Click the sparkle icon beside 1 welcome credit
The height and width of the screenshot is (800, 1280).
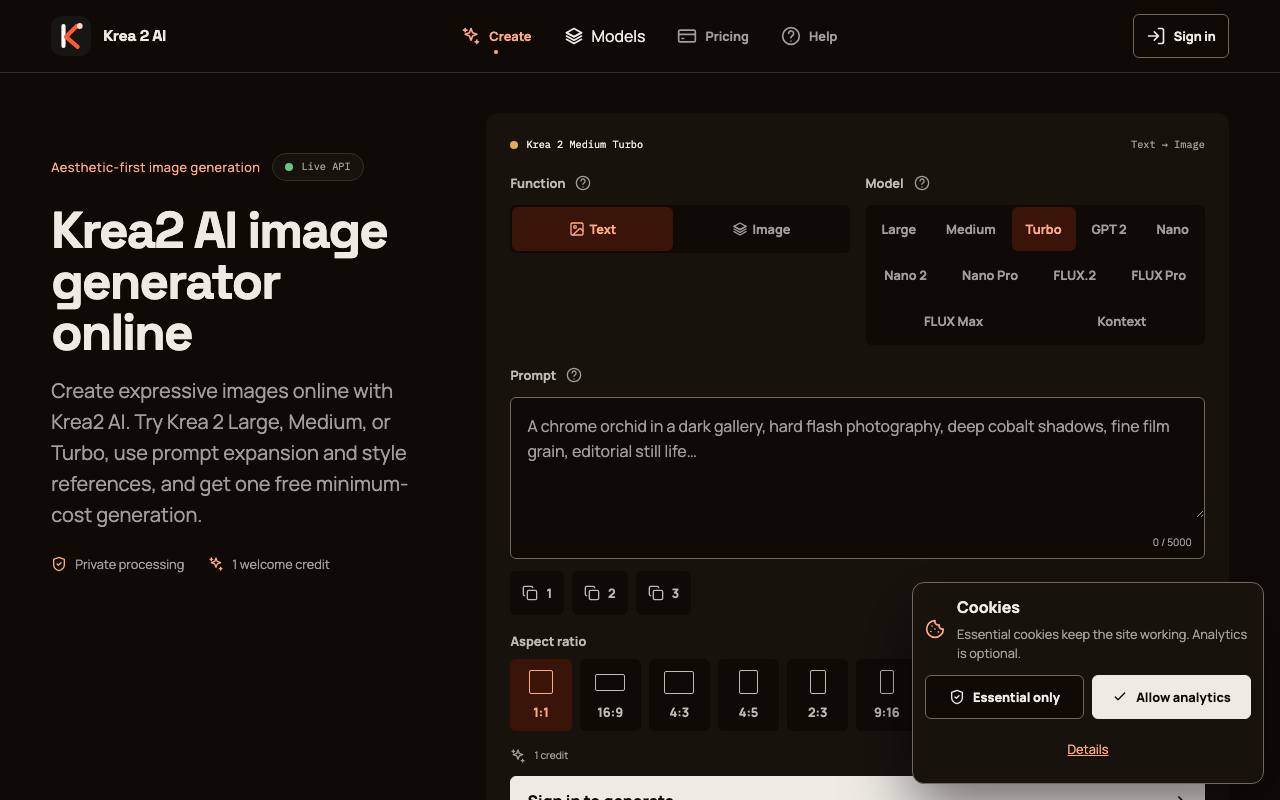tap(216, 564)
